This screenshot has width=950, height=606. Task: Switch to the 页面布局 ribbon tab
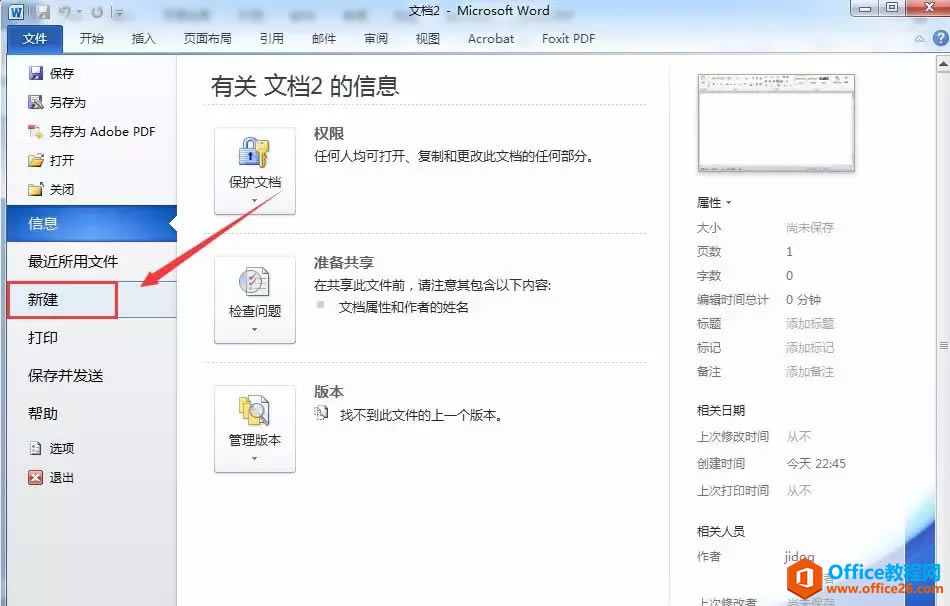(x=207, y=39)
